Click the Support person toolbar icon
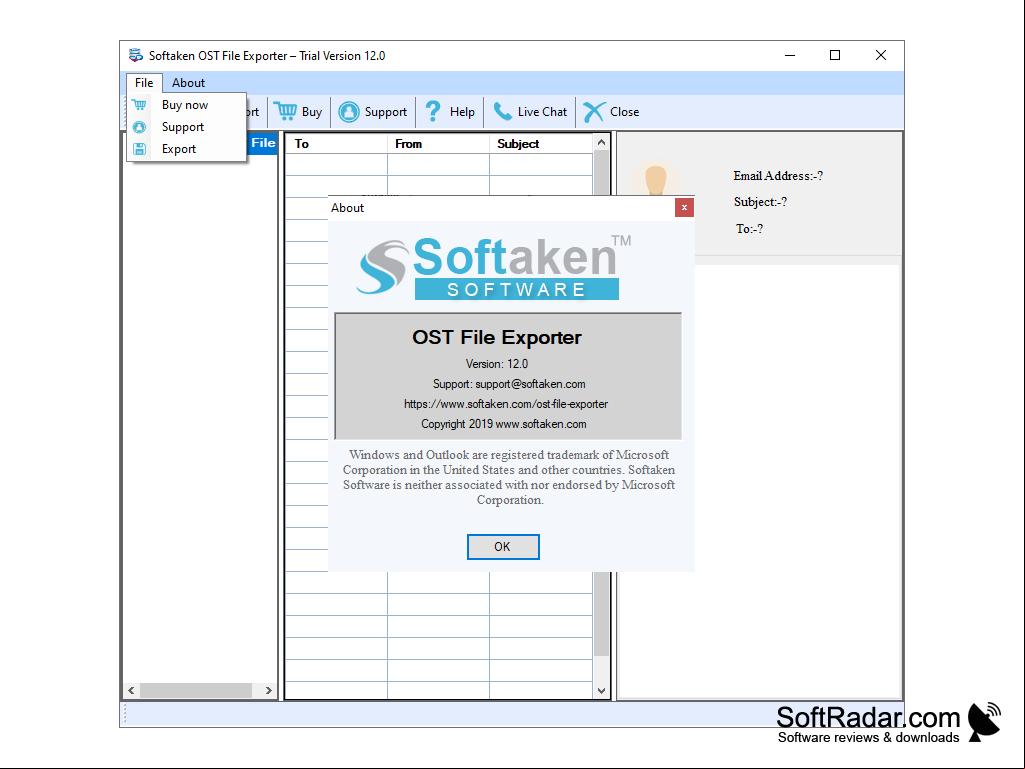Viewport: 1025px width, 769px height. point(349,112)
